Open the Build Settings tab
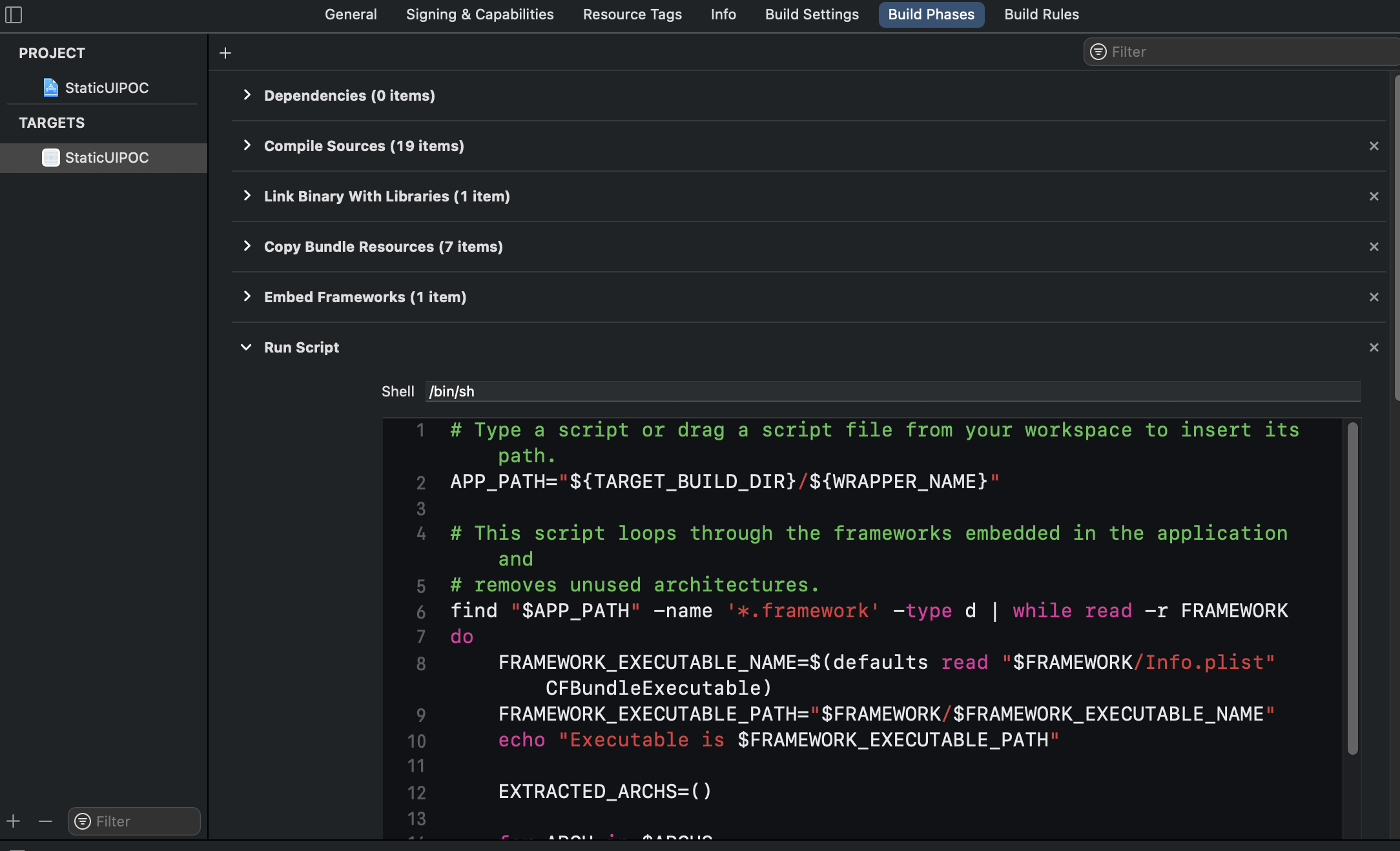The height and width of the screenshot is (851, 1400). click(812, 14)
